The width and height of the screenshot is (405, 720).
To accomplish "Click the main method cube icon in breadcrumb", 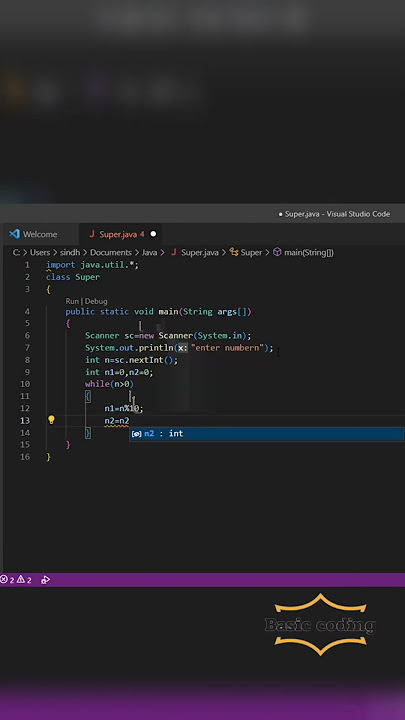I will coord(277,252).
